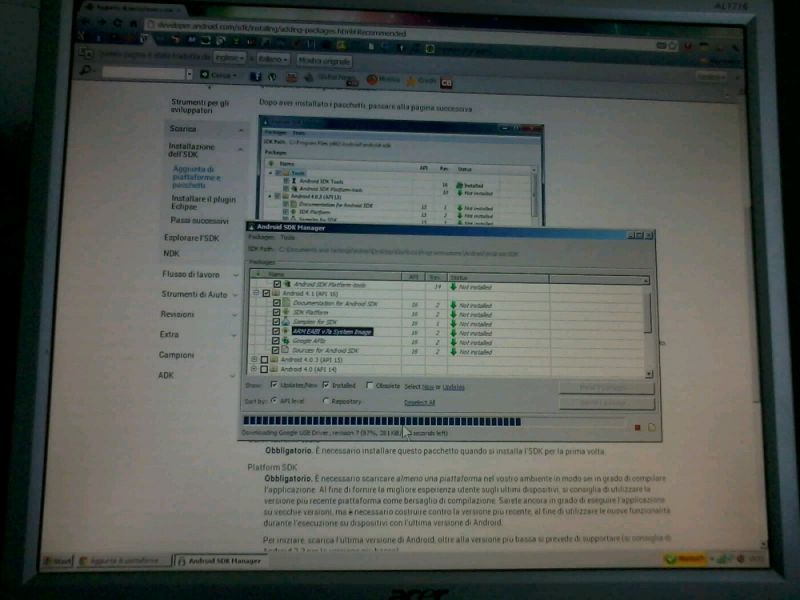Collapse the Android 4.1 (API 16) tree node
800x600 pixels.
pyautogui.click(x=256, y=293)
